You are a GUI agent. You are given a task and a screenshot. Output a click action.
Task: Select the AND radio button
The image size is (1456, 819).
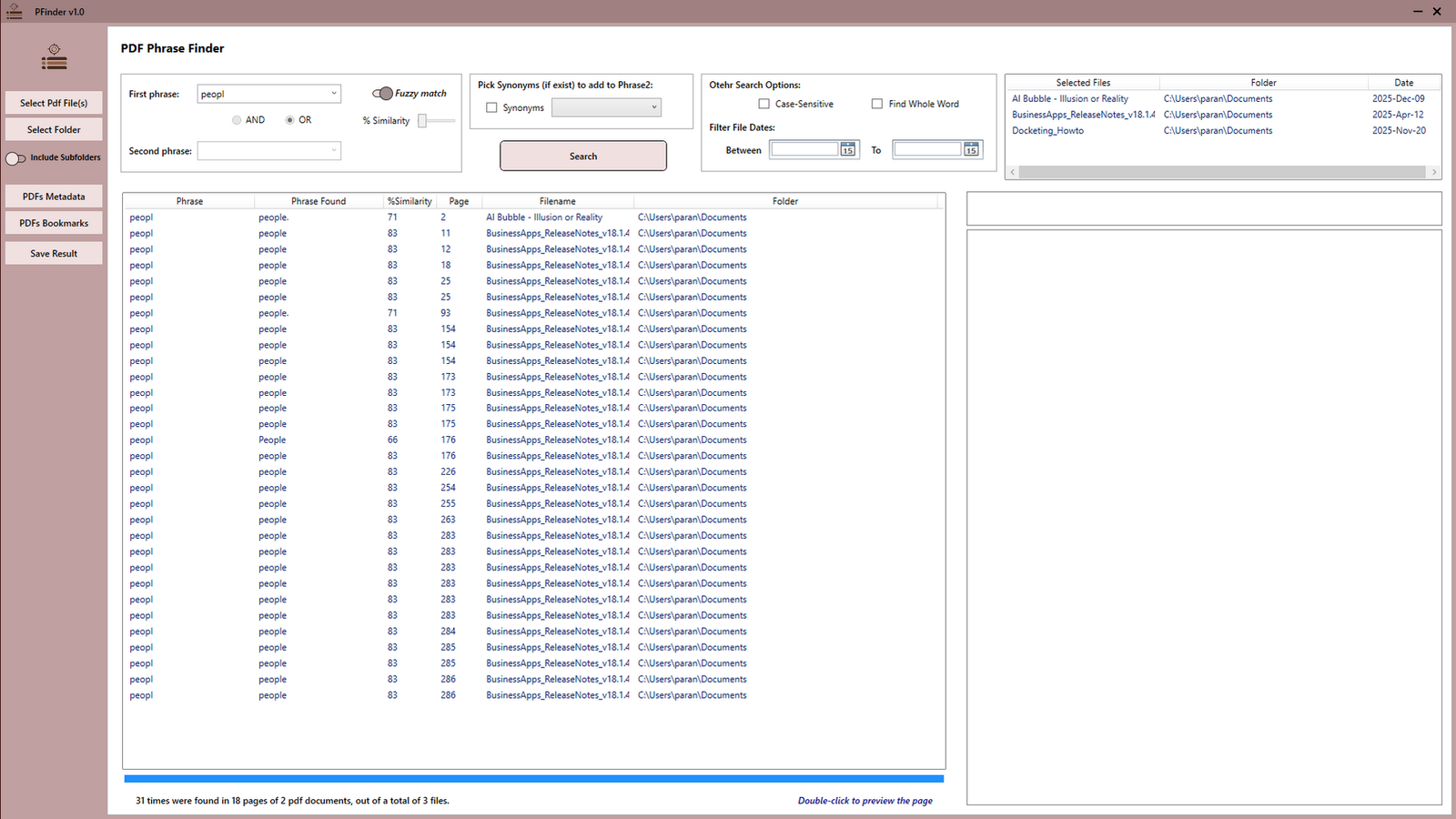point(237,119)
